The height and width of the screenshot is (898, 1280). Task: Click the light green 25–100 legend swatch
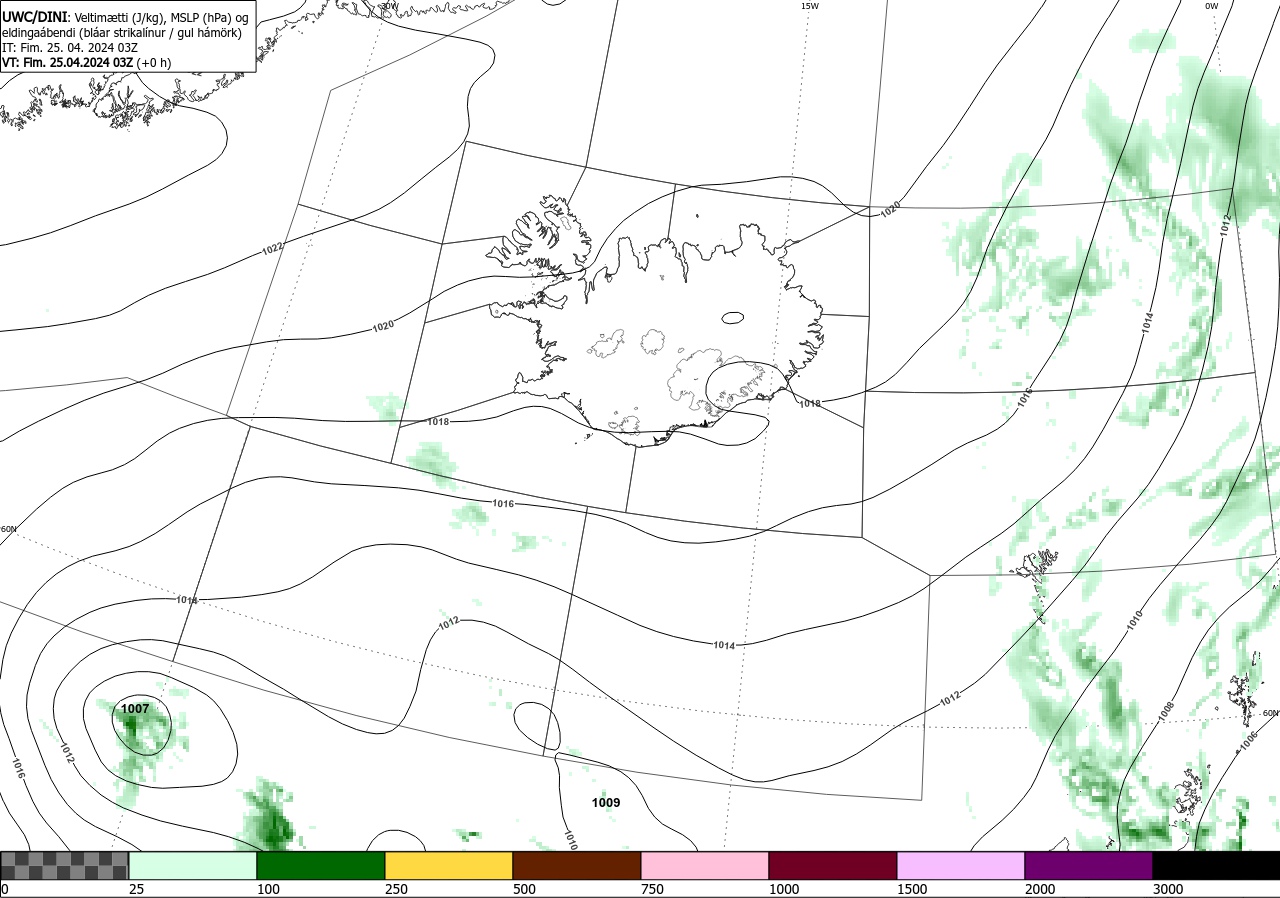[x=193, y=865]
